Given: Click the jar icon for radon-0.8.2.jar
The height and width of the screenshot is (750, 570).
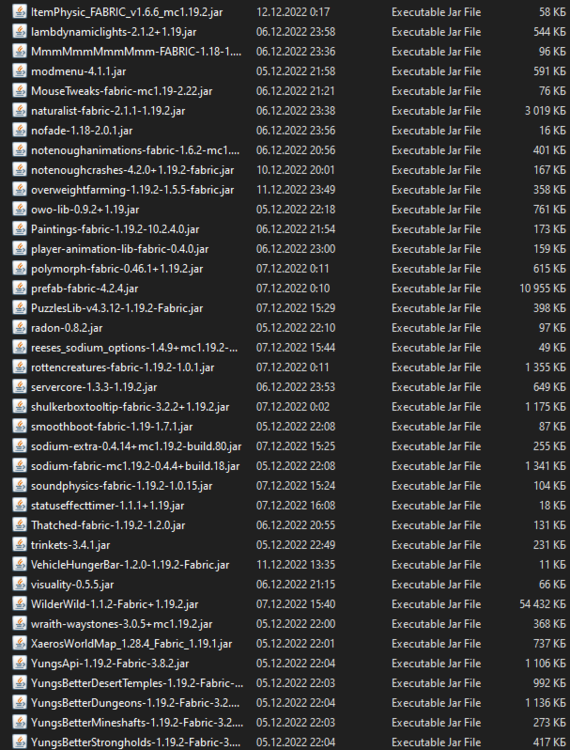Looking at the screenshot, I should [19, 328].
